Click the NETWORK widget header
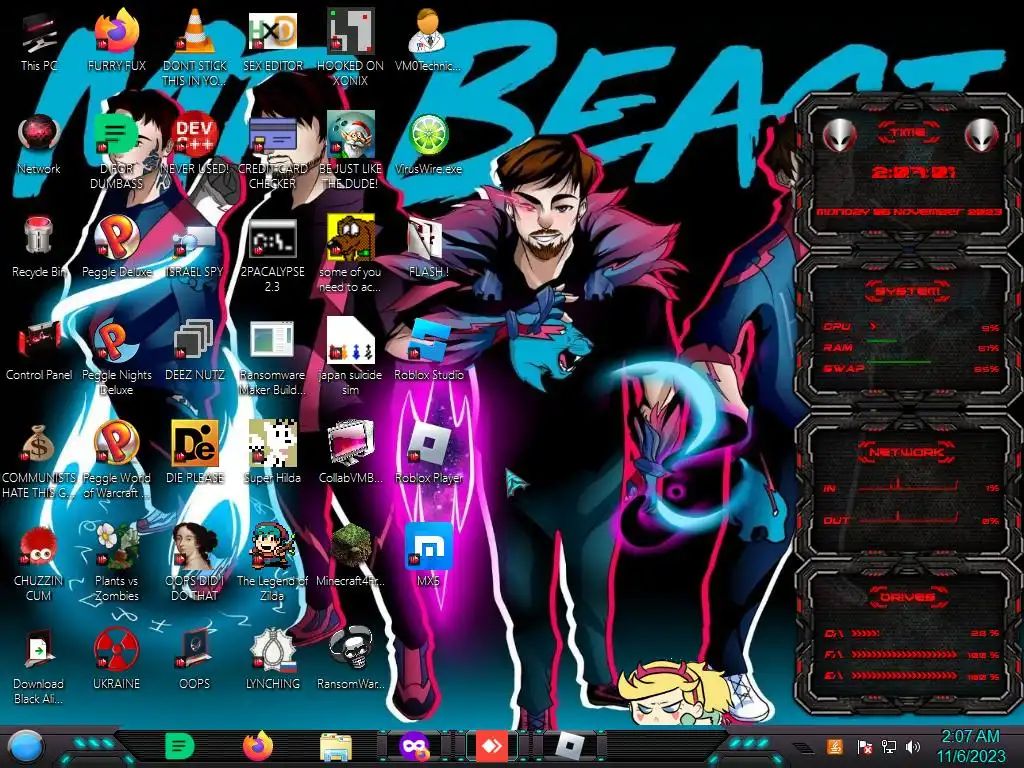Screen dimensions: 1024x768 (x=908, y=452)
